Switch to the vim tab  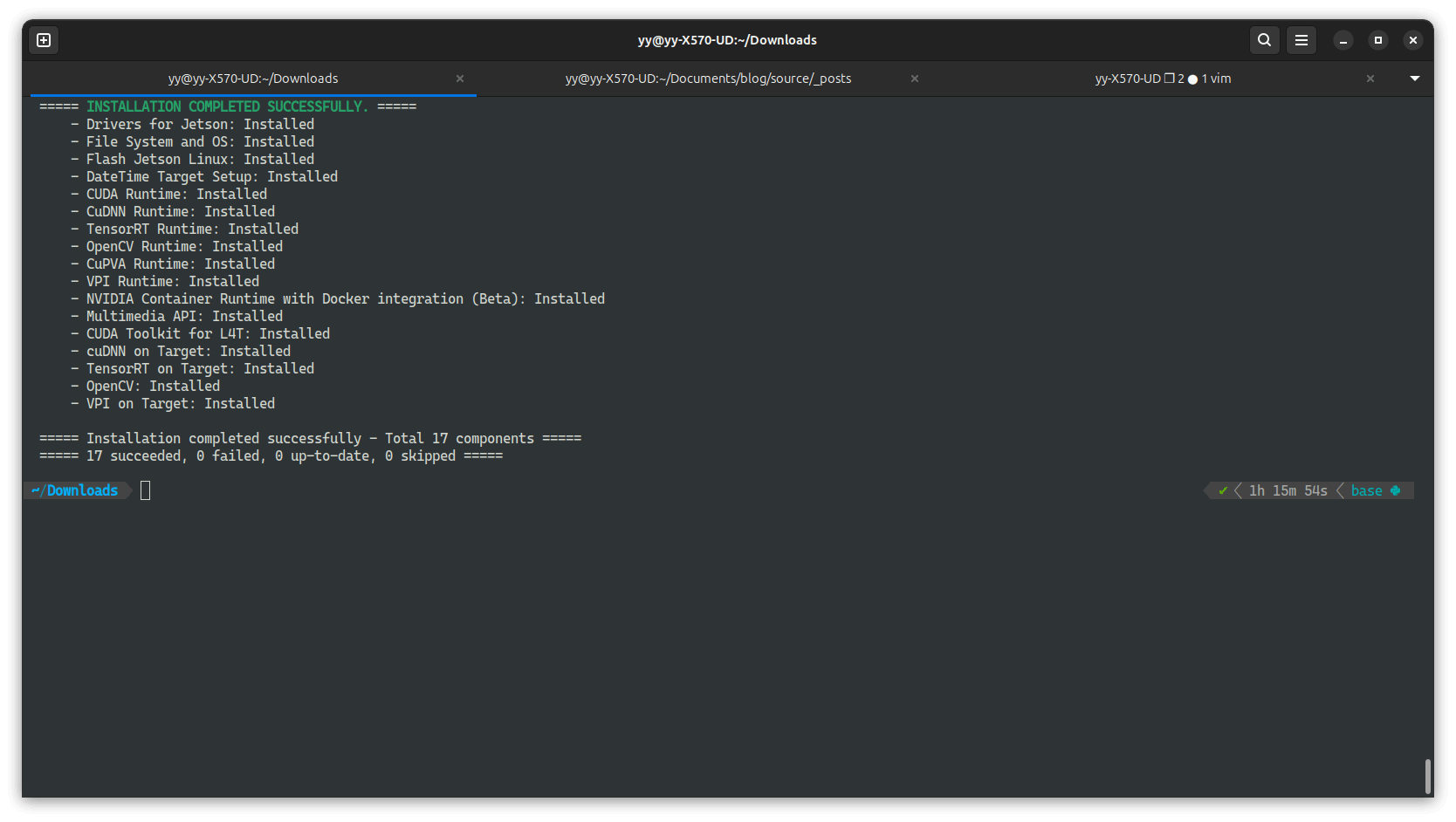click(x=1163, y=79)
